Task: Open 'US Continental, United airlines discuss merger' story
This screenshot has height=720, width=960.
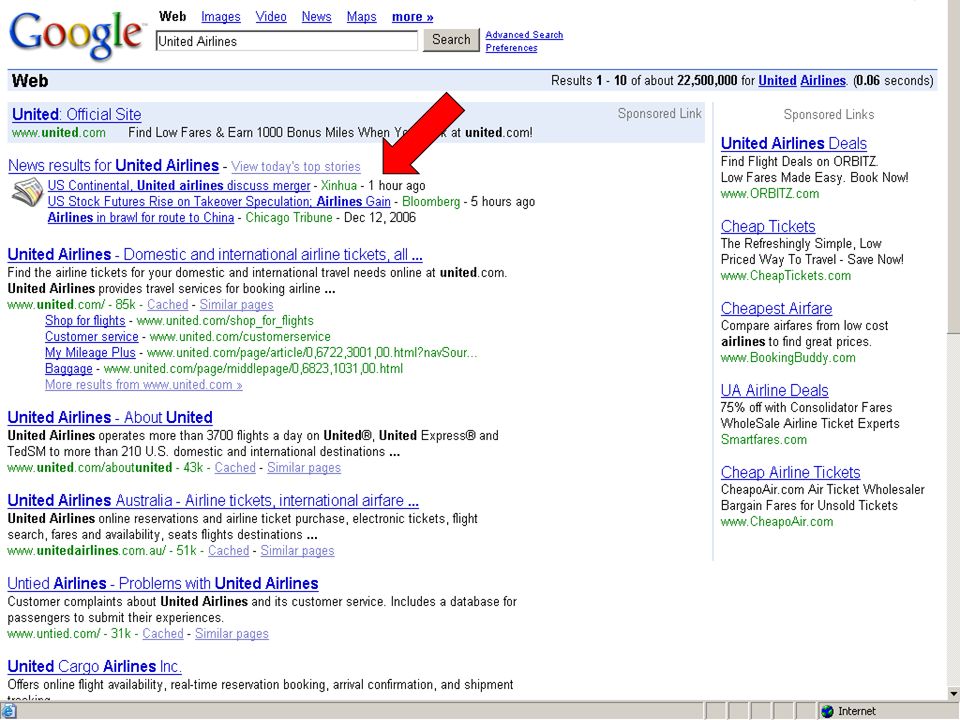Action: pos(179,185)
